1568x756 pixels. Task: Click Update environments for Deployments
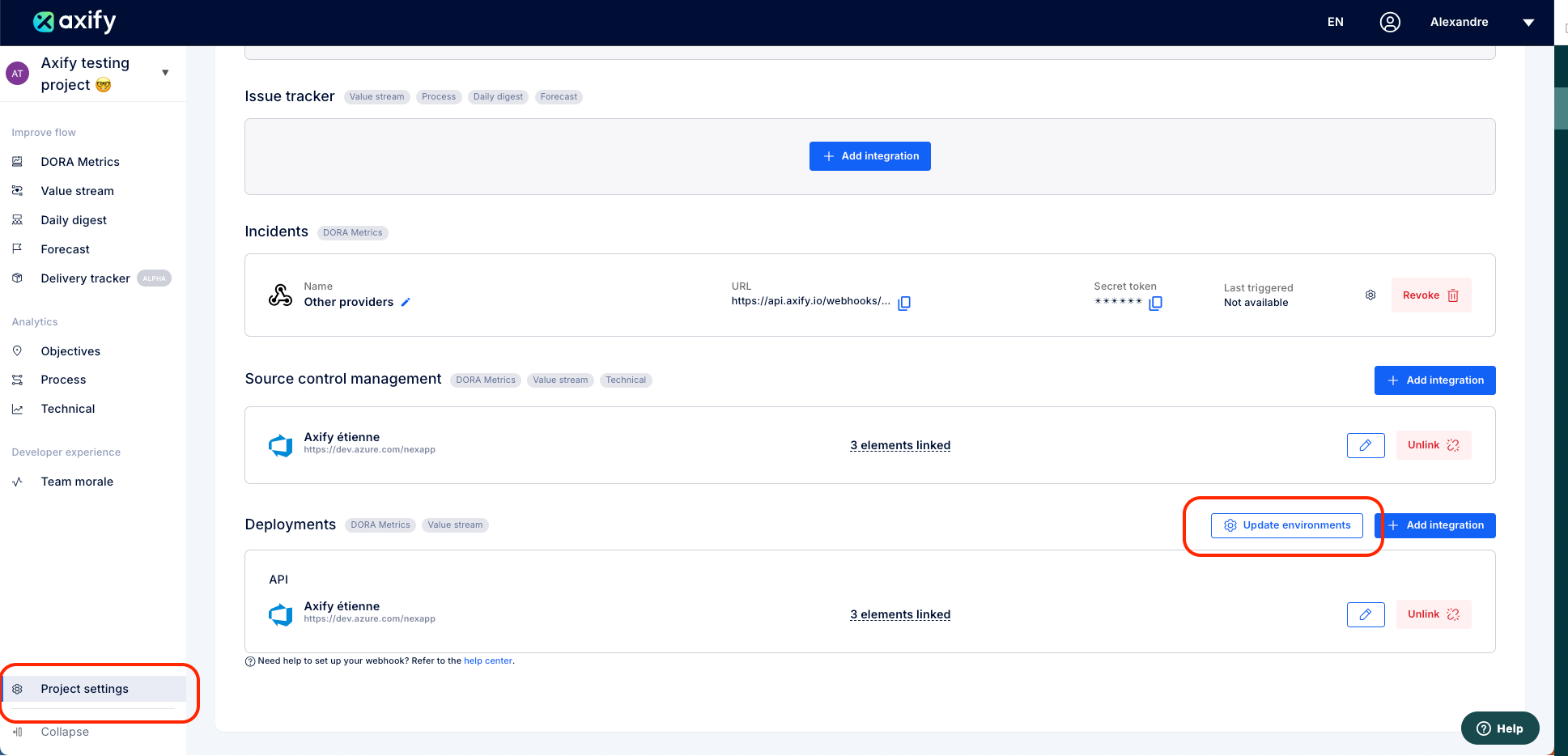pyautogui.click(x=1286, y=525)
